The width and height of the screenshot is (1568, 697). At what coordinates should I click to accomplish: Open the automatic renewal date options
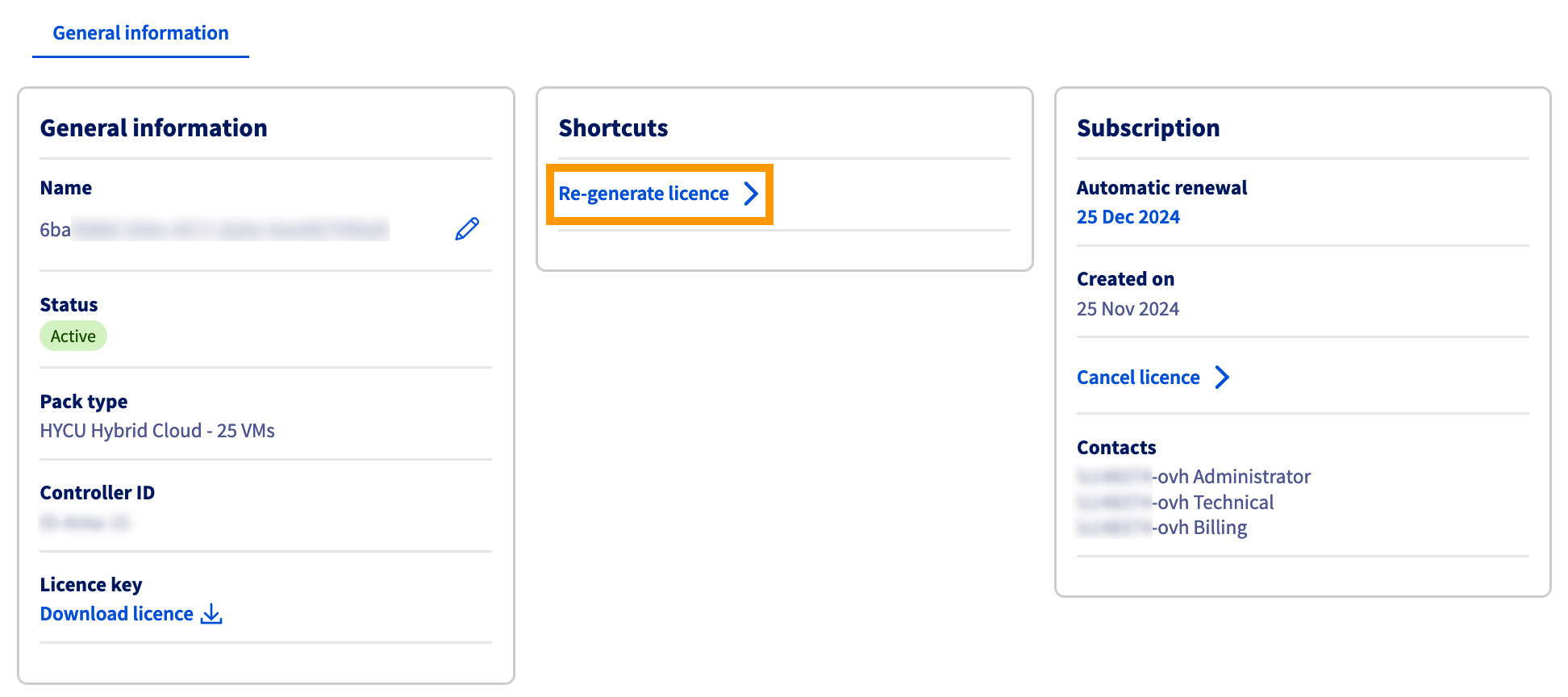tap(1128, 216)
